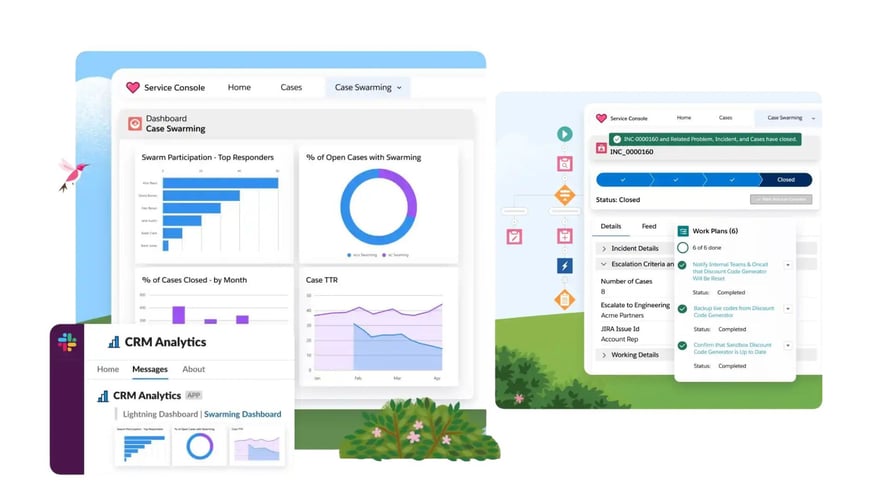Click the blue lightning bolt flow icon
Screen dimensions: 890x500
coord(564,266)
